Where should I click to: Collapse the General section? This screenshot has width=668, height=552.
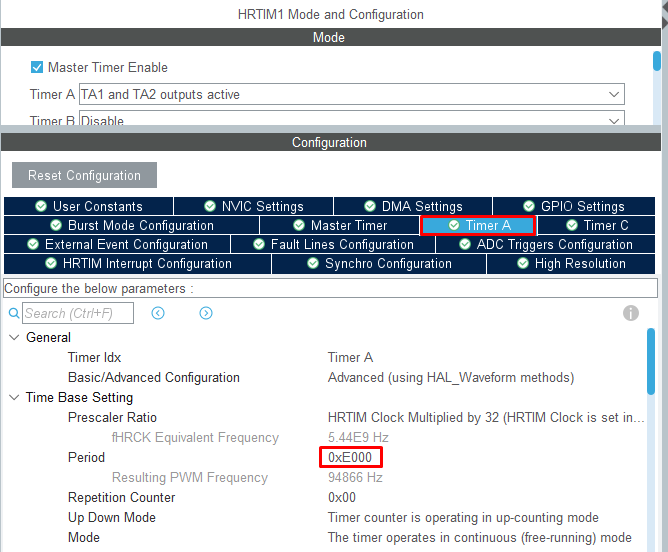14,337
